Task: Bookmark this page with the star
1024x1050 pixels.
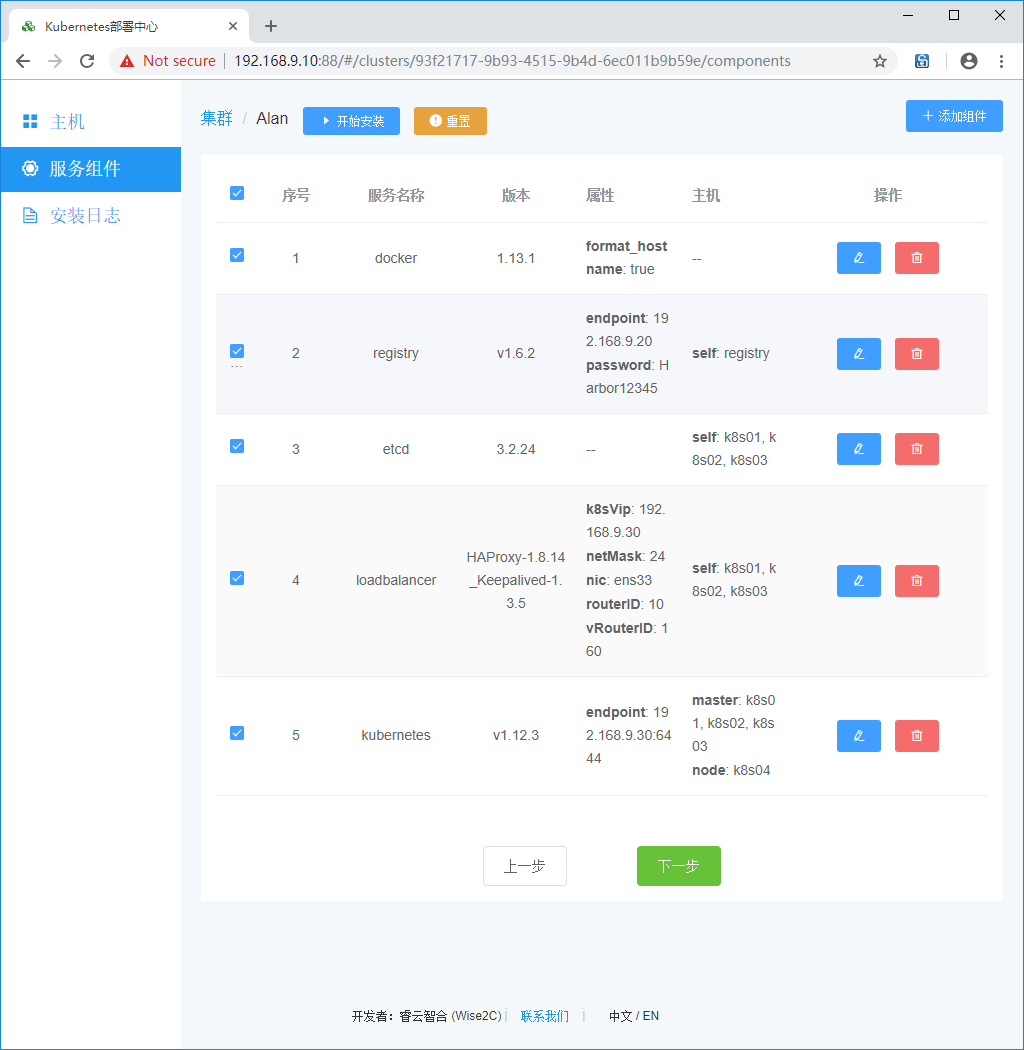Action: 880,61
